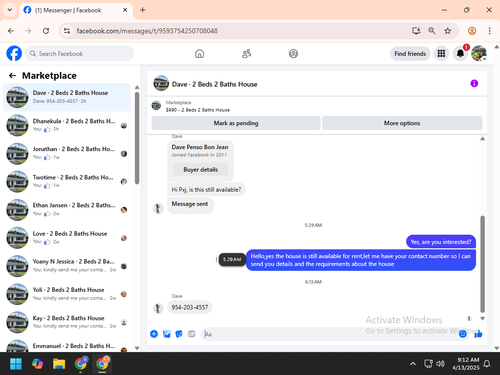Click $990 - 2 Beds 2 Baths House listing

tap(198, 110)
